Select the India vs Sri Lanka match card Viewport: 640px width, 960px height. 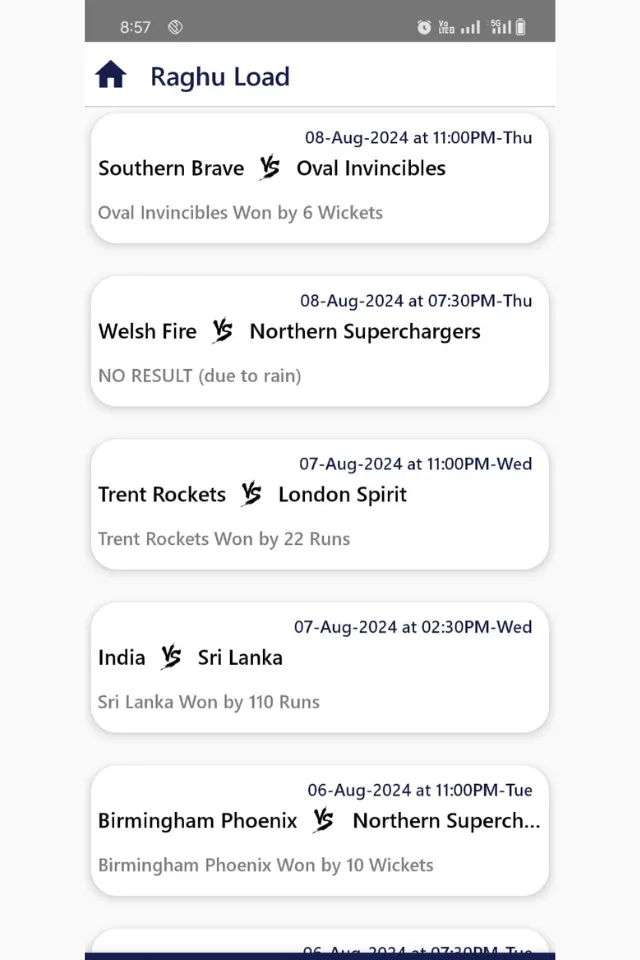pos(319,666)
